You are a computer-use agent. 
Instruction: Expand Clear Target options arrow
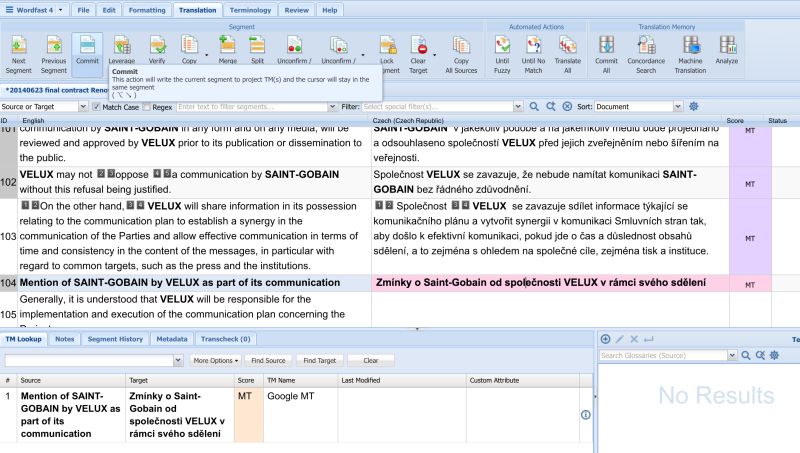tap(434, 55)
